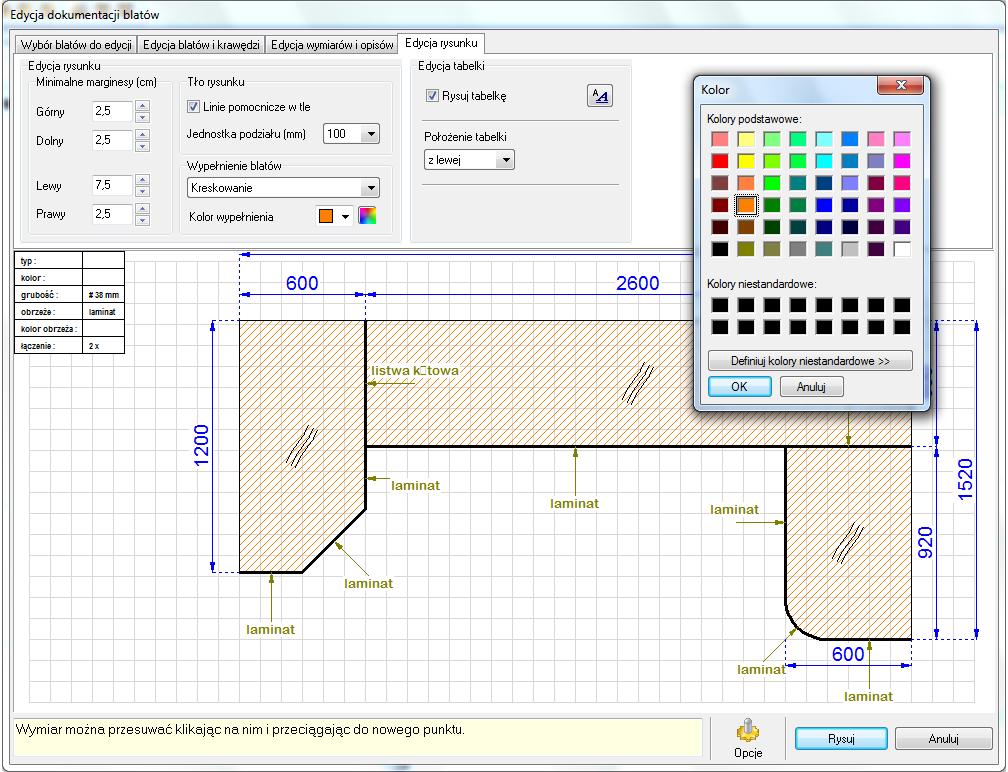Screen dimensions: 1008x772
Task: Decrease the Górny margin value
Action: coord(143,117)
